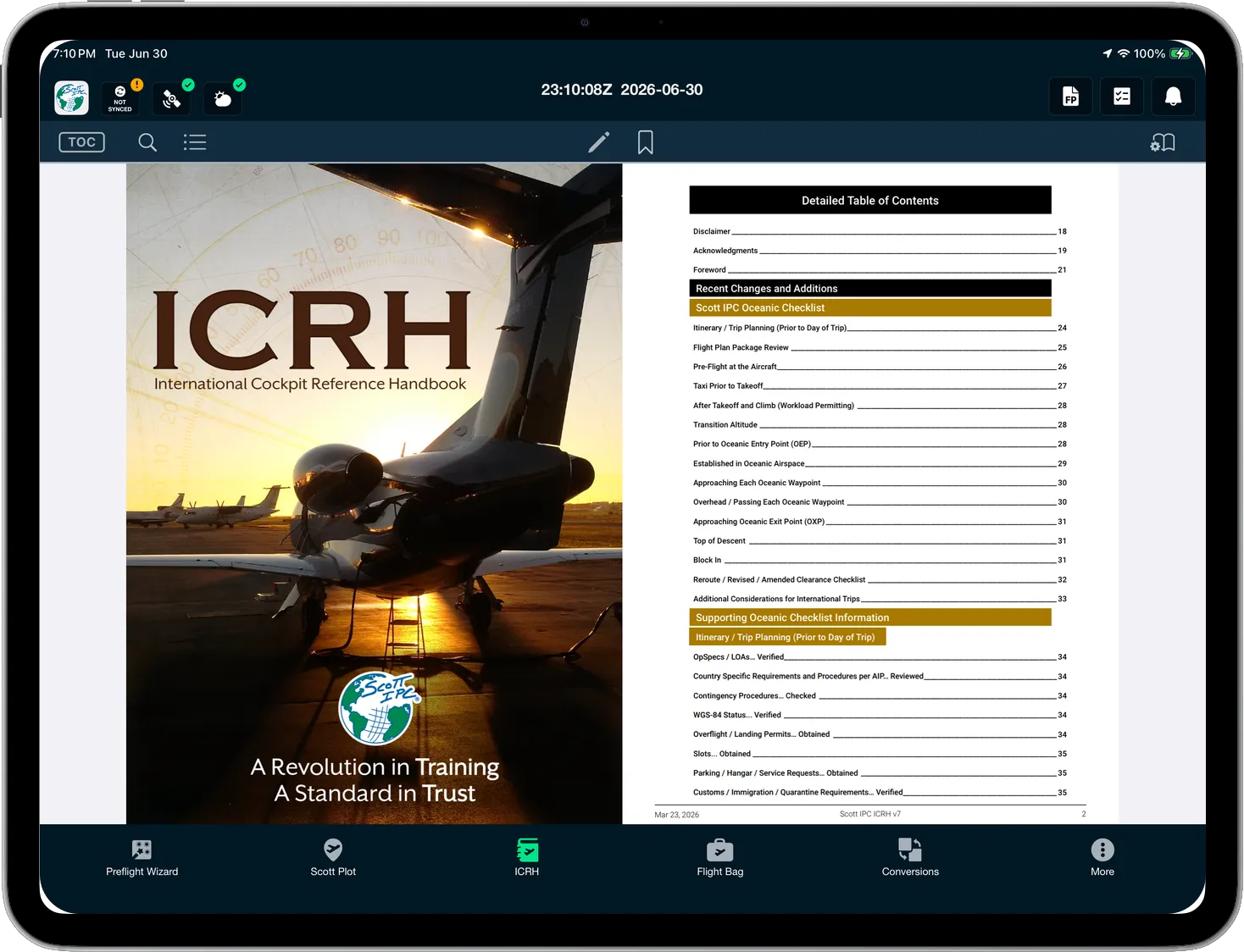
Task: Open the Not Synced status icon
Action: pos(120,97)
